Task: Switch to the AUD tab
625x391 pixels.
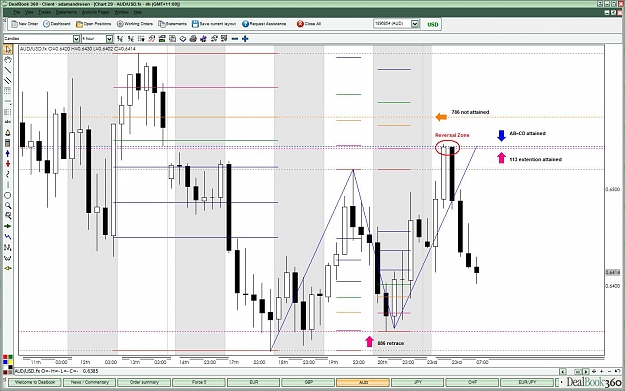Action: (x=363, y=382)
